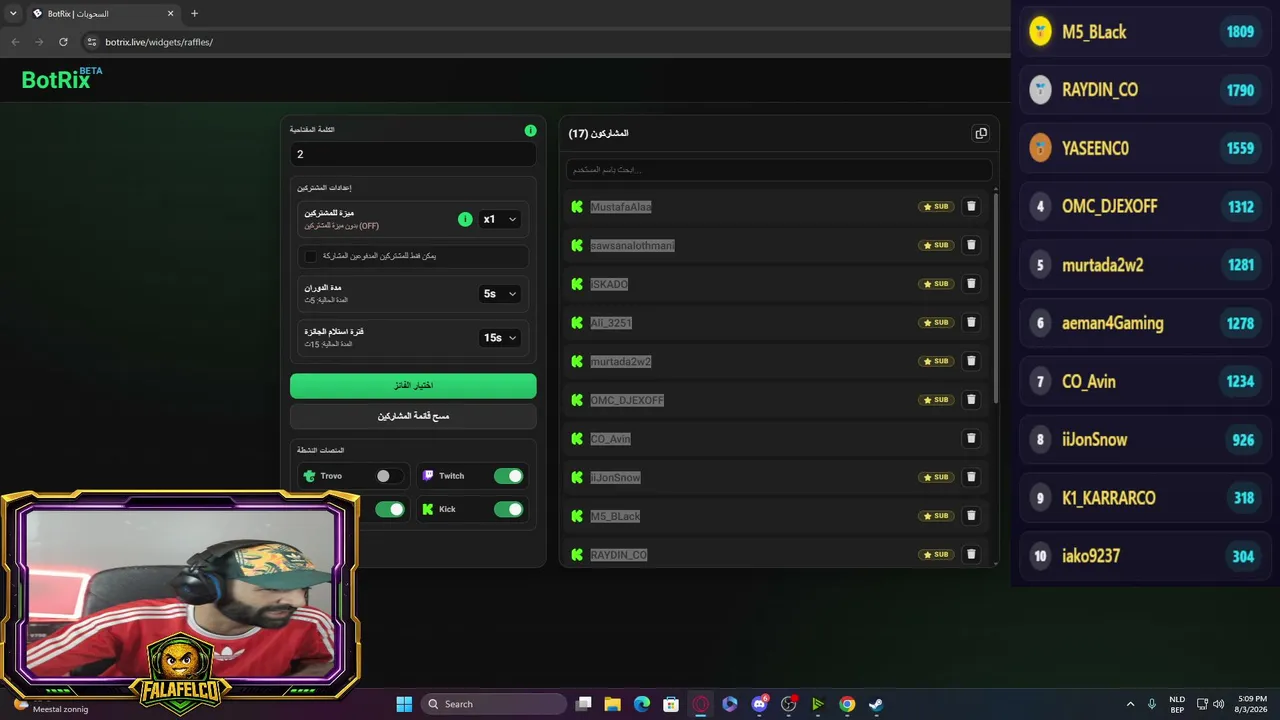The height and width of the screenshot is (720, 1280).
Task: Remove RAYDIN_CO with its trash icon
Action: 971,554
